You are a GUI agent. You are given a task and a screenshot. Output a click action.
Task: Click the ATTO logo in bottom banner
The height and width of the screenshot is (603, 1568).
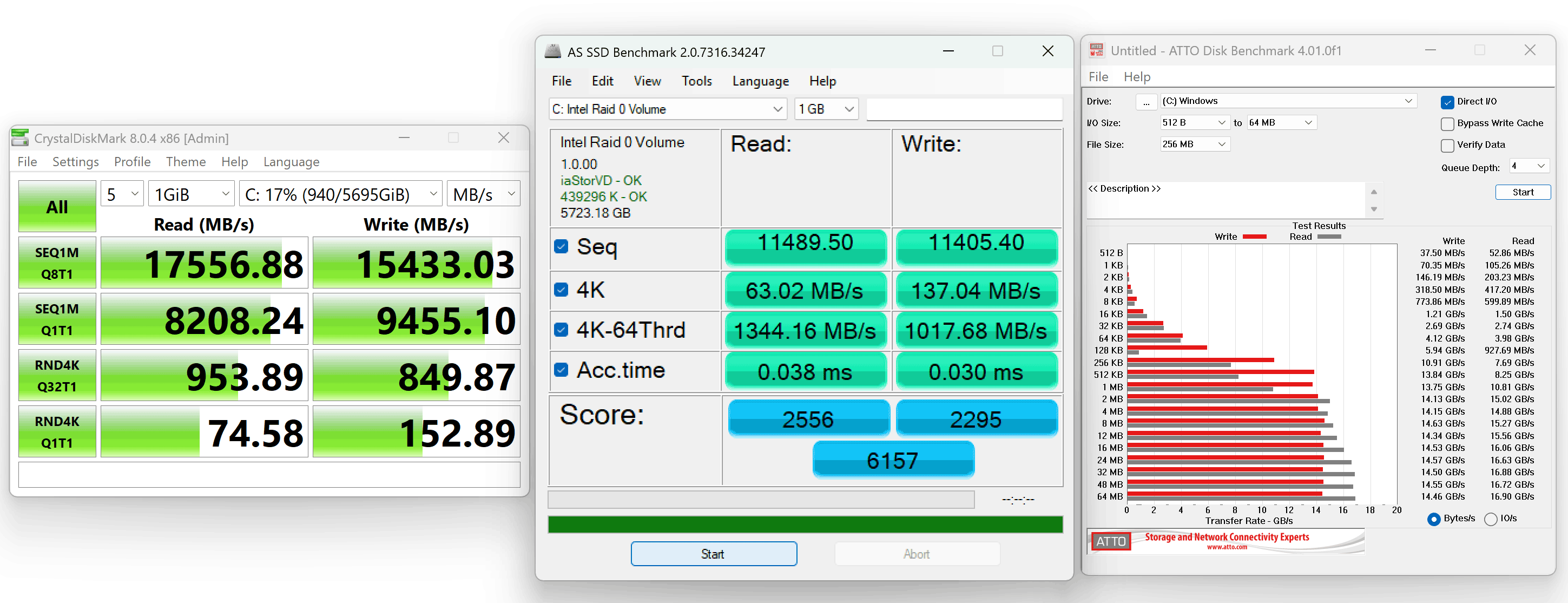pyautogui.click(x=1111, y=541)
